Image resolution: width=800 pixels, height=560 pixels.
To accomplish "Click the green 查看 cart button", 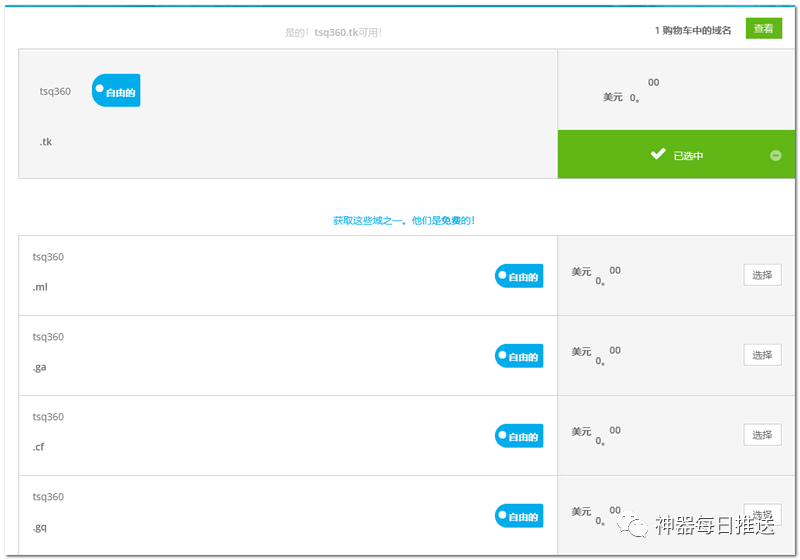I will pos(763,29).
